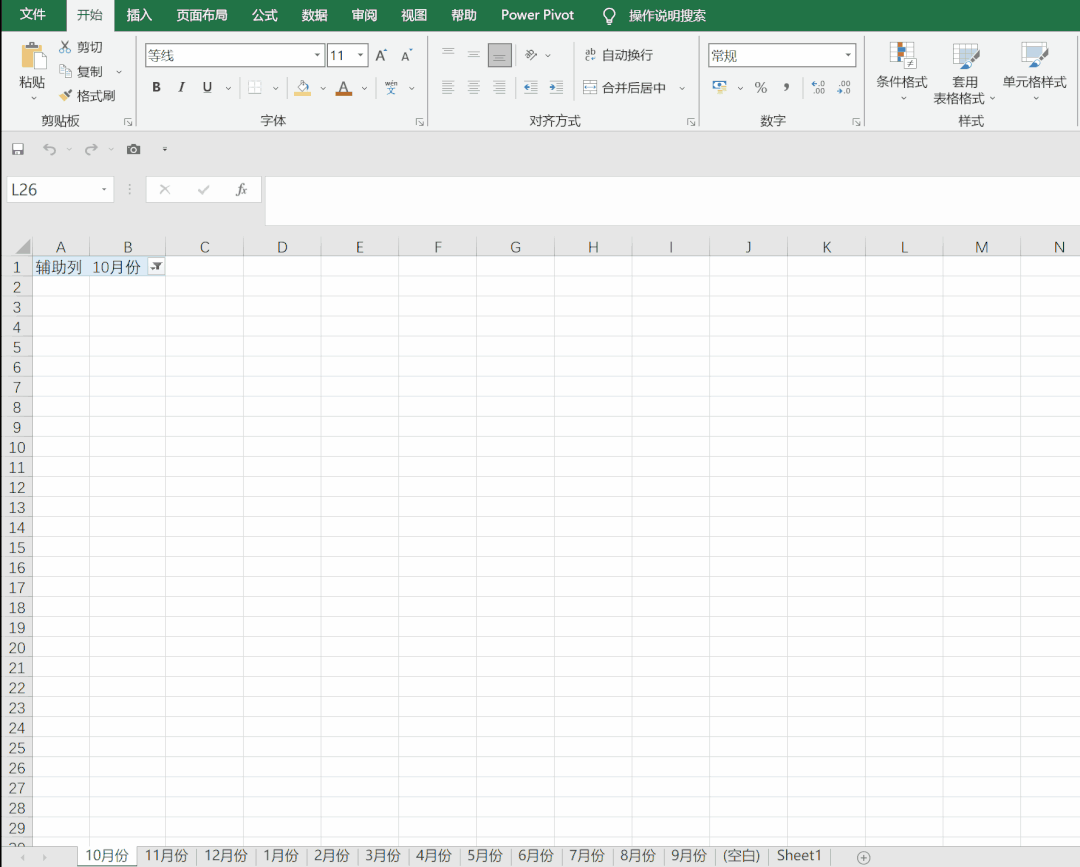The image size is (1080, 867).
Task: Open 套用表格格式 table styles
Action: tap(964, 73)
